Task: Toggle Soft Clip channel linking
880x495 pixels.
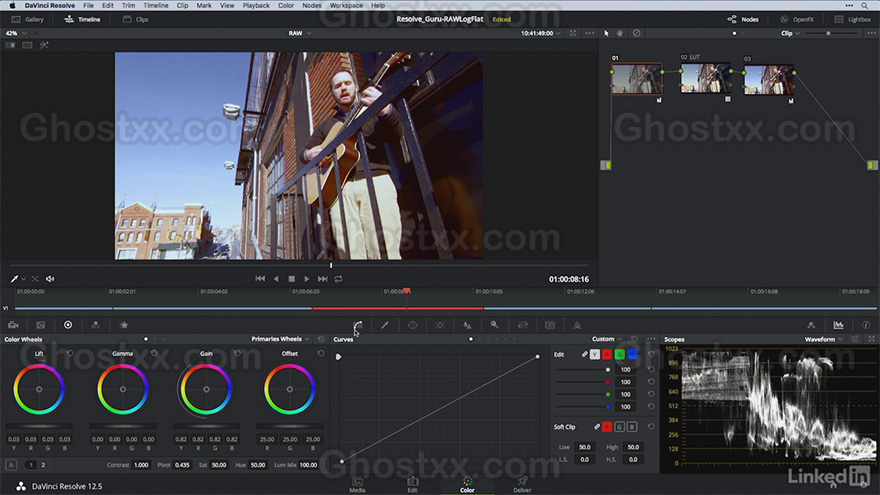Action: 597,427
